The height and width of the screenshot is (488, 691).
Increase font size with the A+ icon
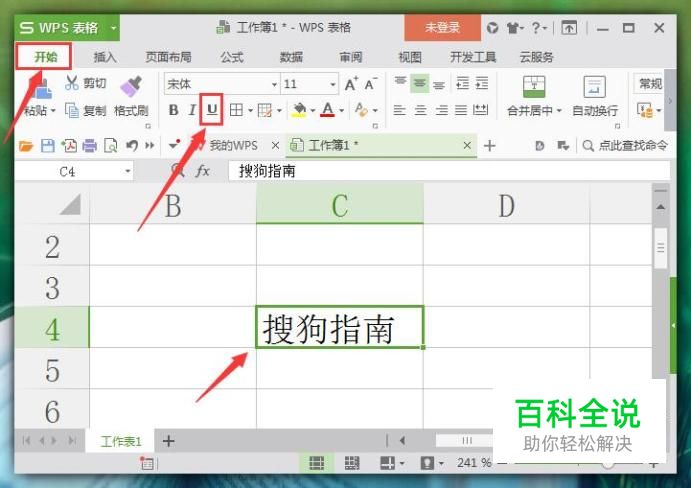pos(351,84)
